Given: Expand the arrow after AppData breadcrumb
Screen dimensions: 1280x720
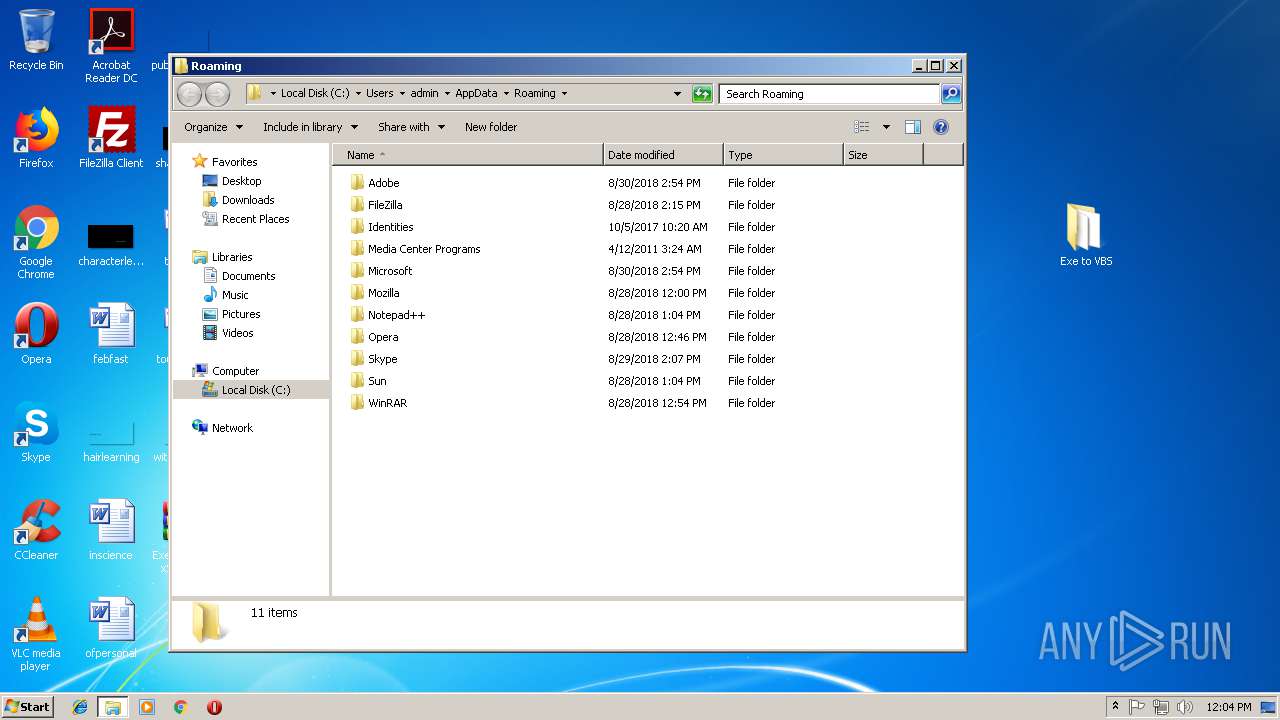Looking at the screenshot, I should click(506, 94).
